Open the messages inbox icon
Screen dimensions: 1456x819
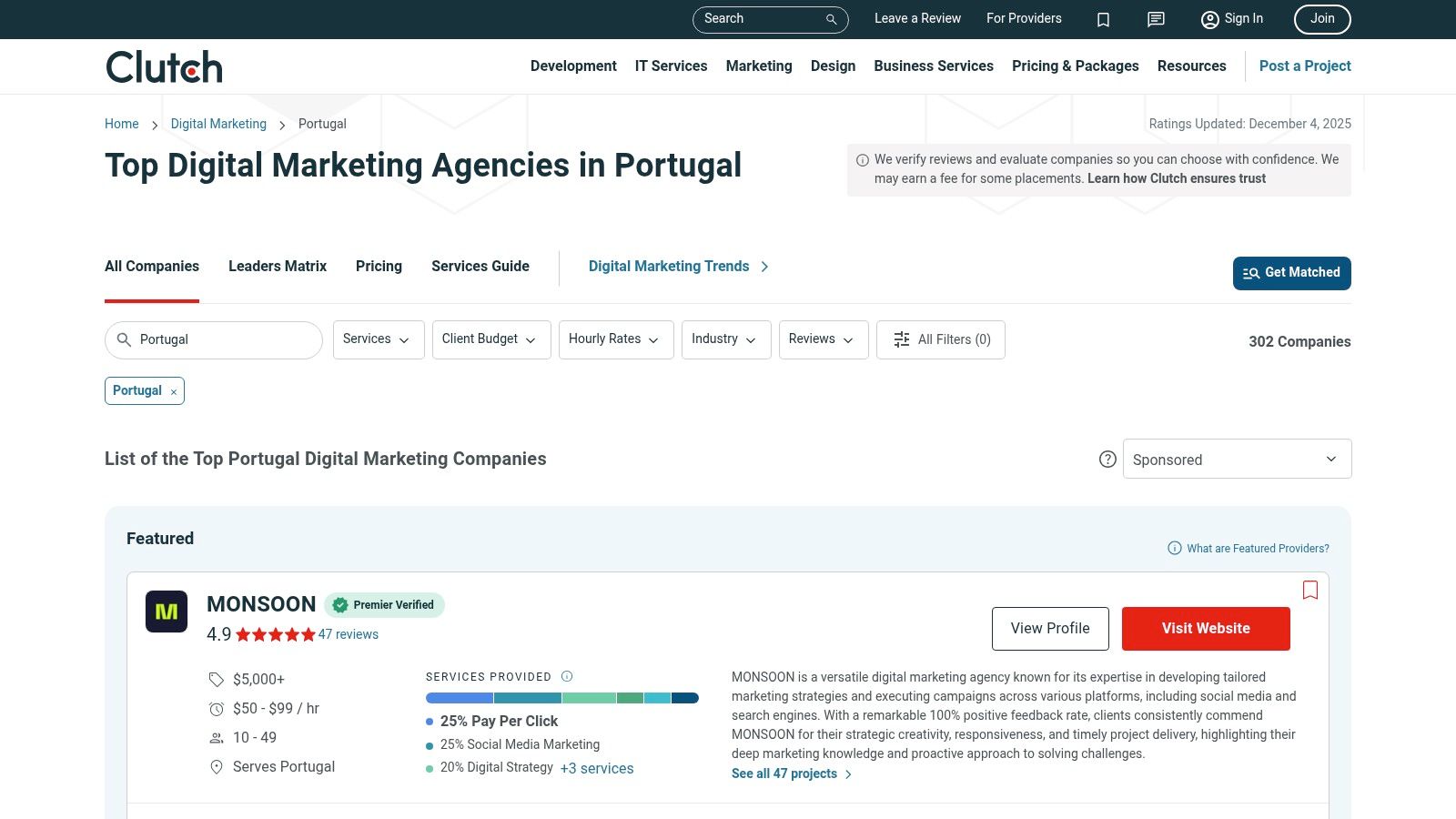tap(1155, 19)
